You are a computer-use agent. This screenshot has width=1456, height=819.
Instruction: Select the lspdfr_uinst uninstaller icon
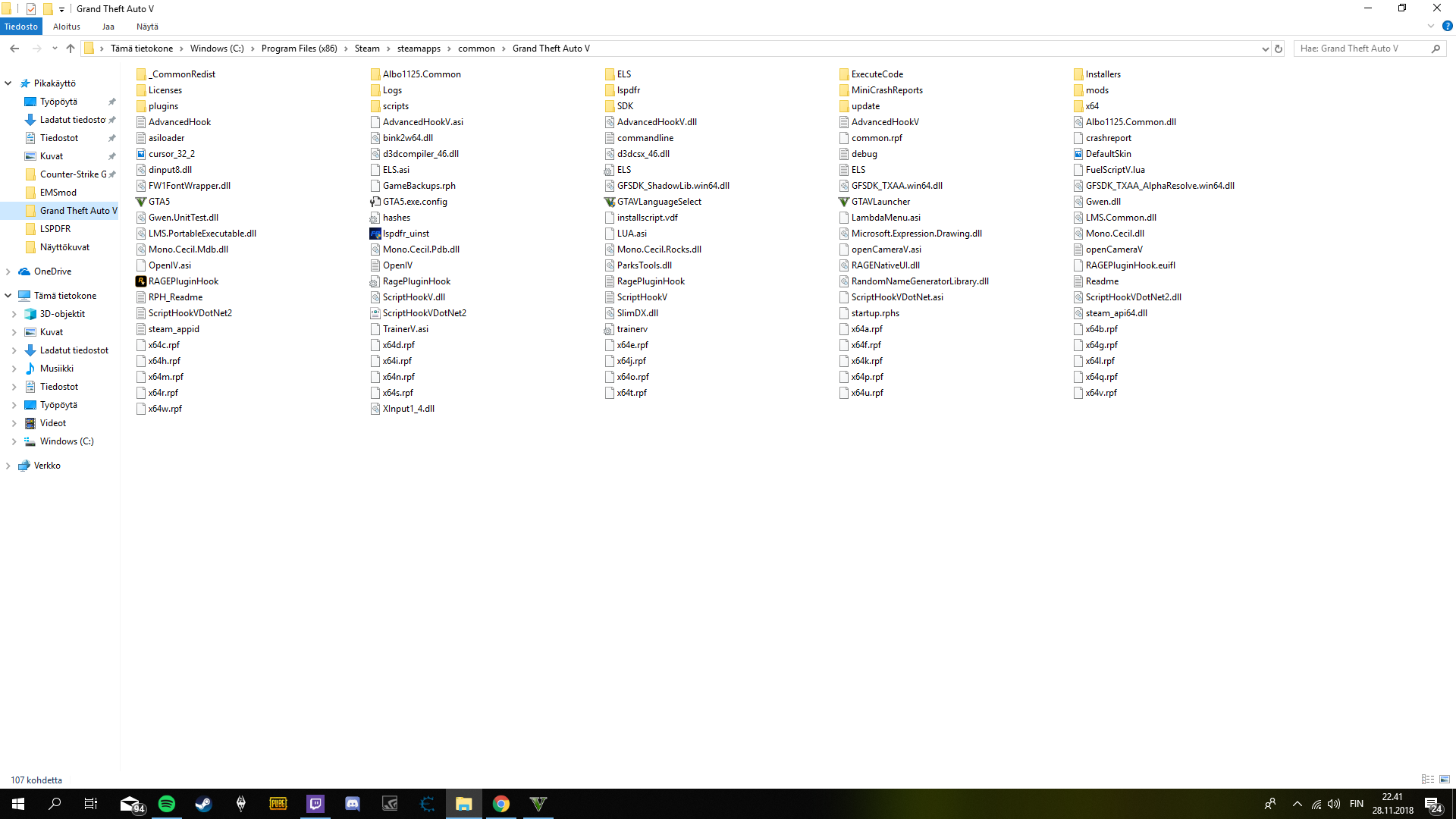pyautogui.click(x=375, y=234)
